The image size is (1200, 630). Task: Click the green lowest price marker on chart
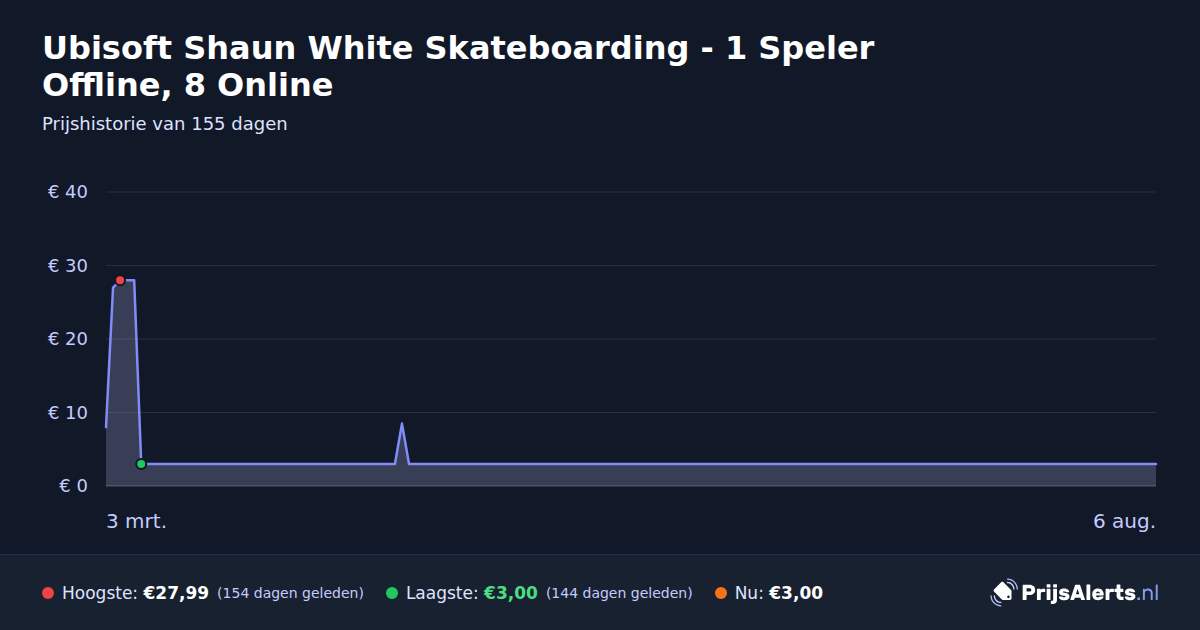pyautogui.click(x=141, y=464)
